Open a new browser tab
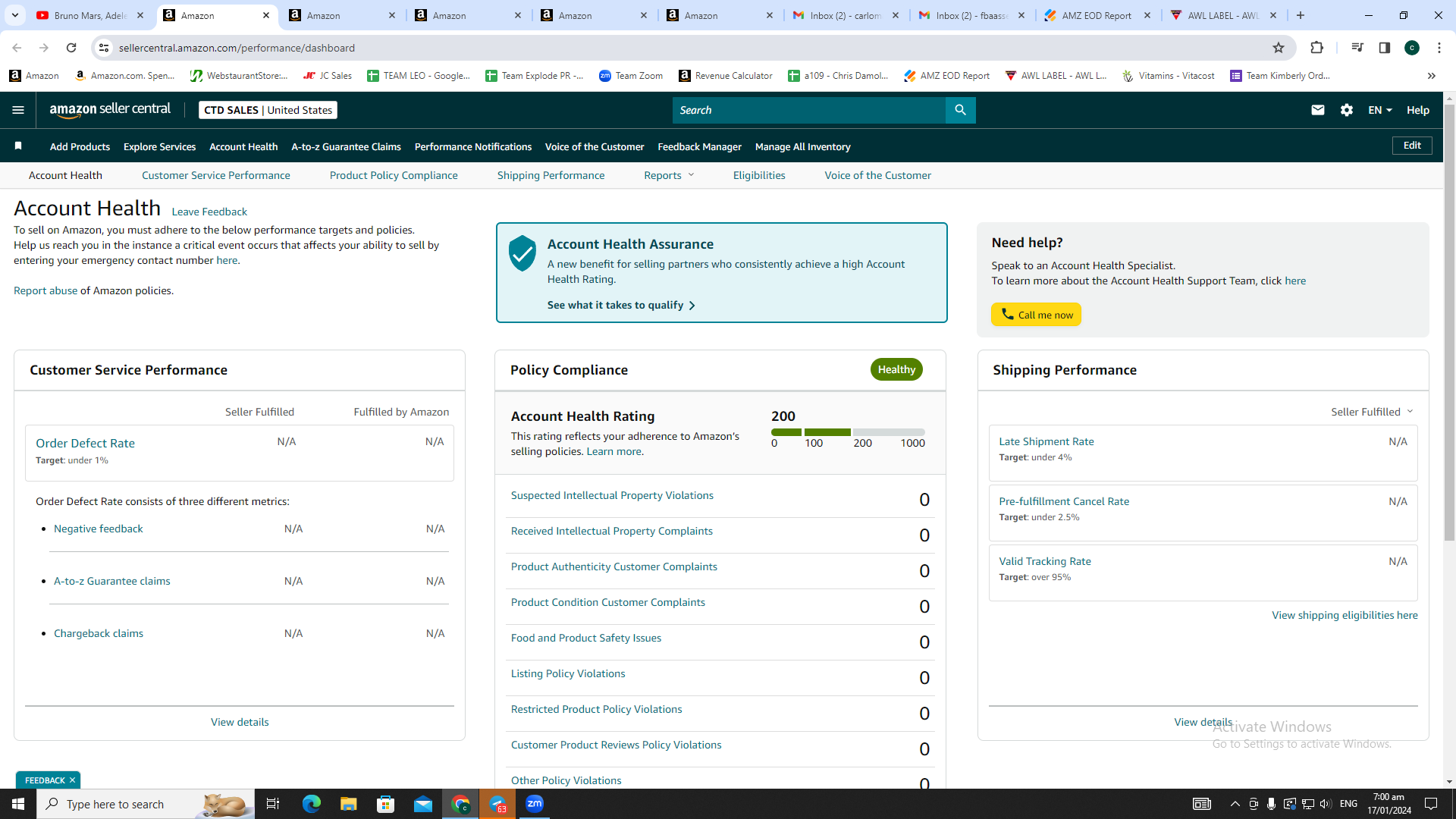The image size is (1456, 819). click(x=1301, y=15)
